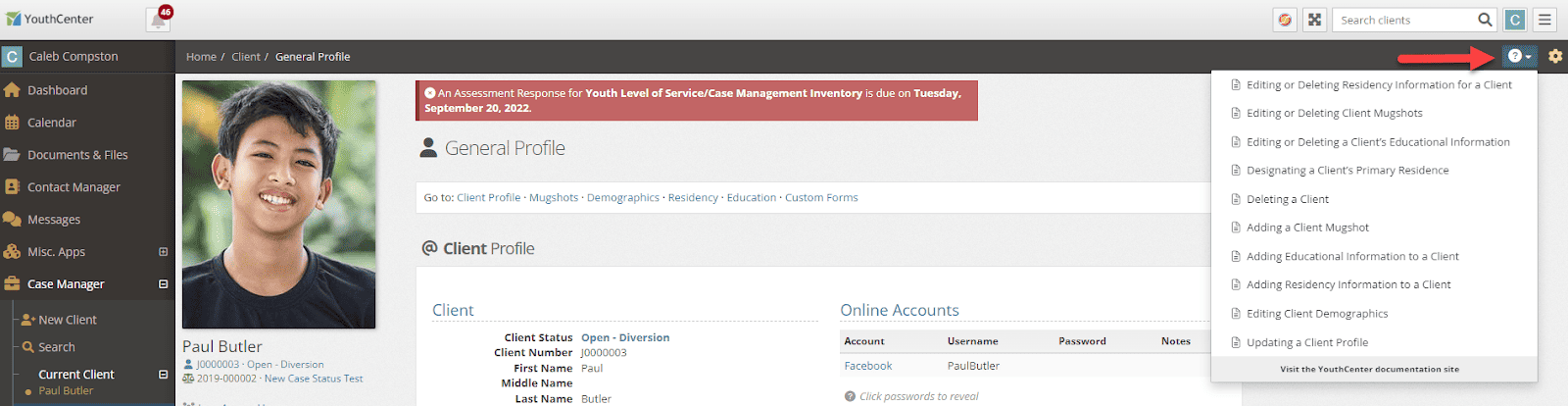Click the fullscreen expand icon

pos(1315,20)
